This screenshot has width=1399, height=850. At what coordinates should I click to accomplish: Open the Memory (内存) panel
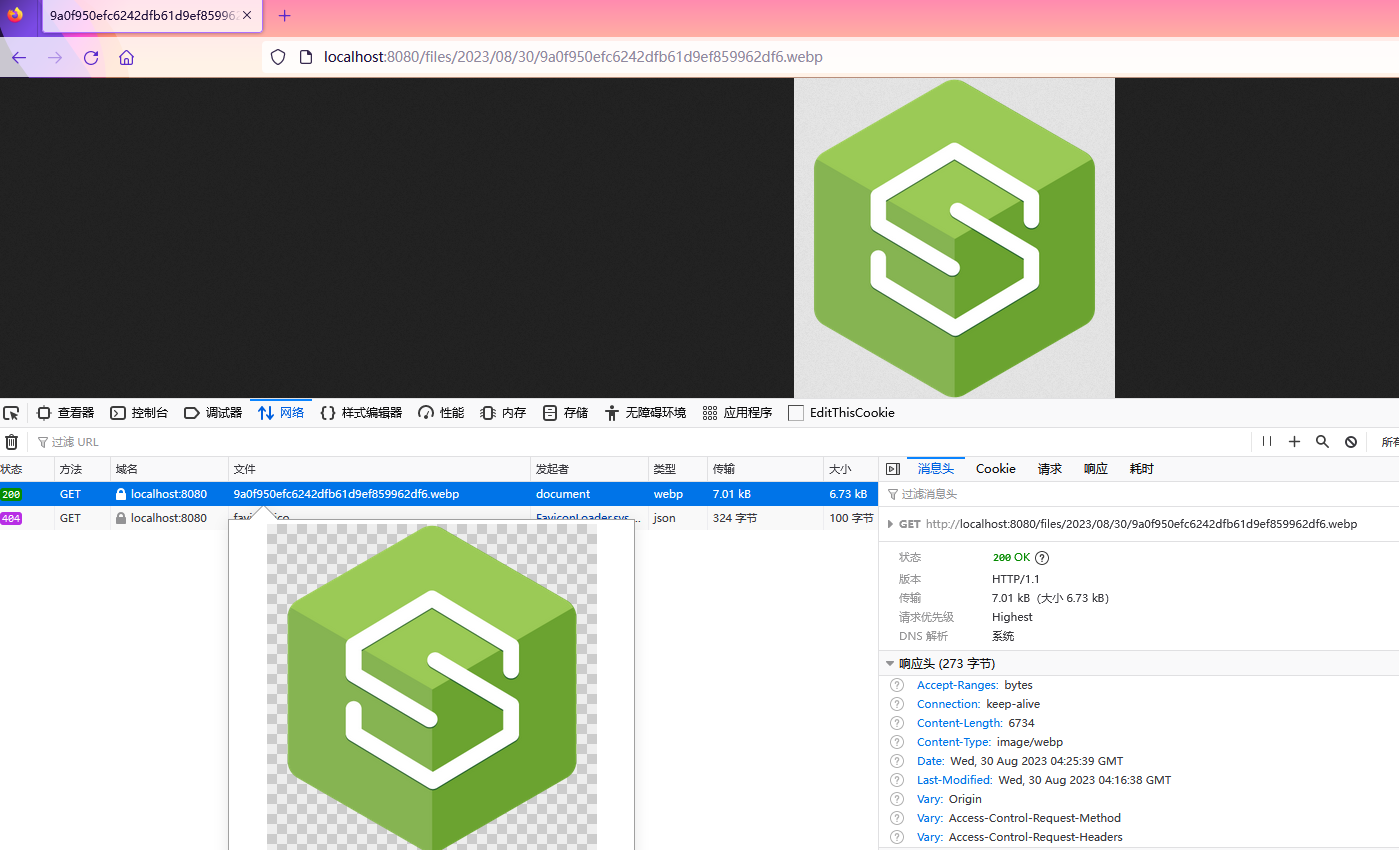(503, 413)
